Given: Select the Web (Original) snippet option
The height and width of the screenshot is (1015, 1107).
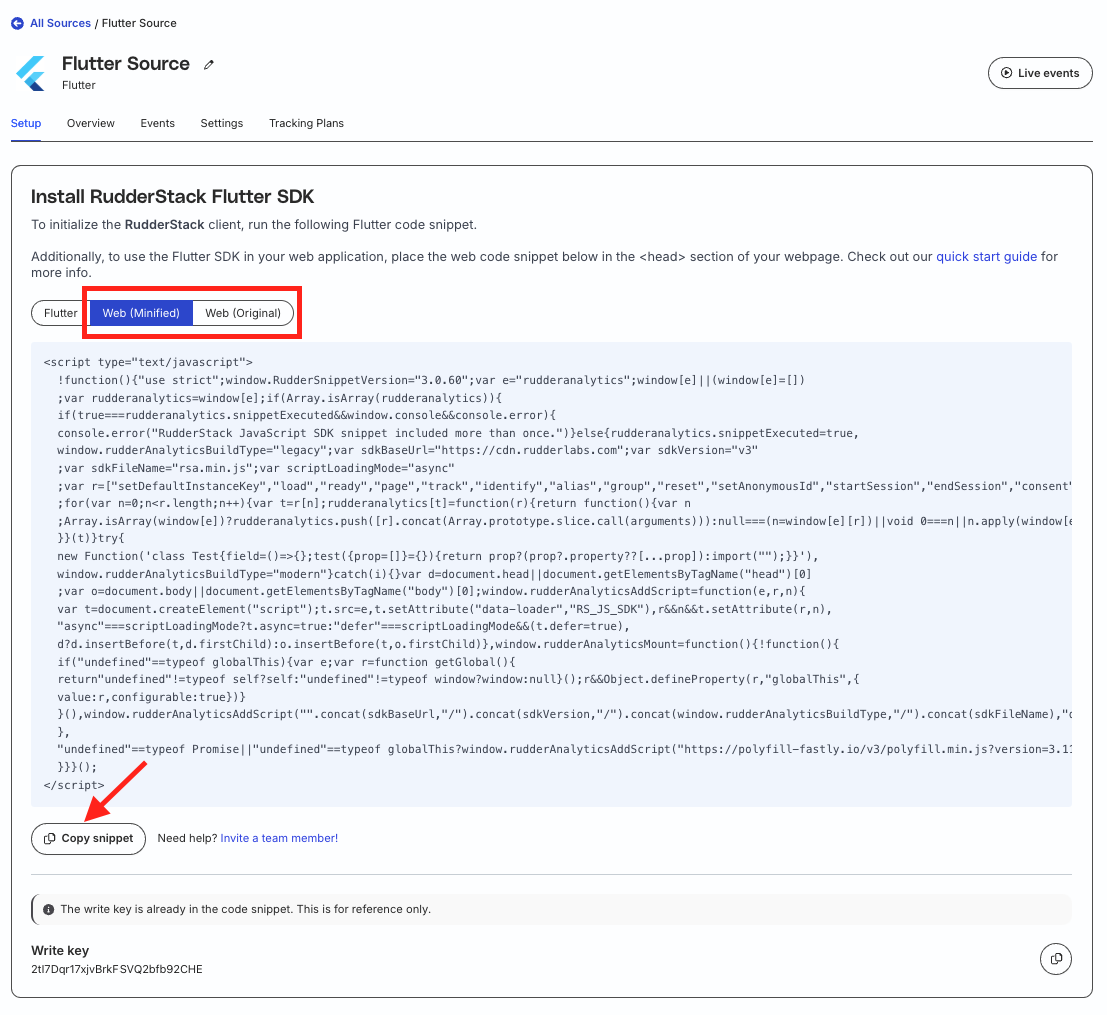Looking at the screenshot, I should [243, 313].
